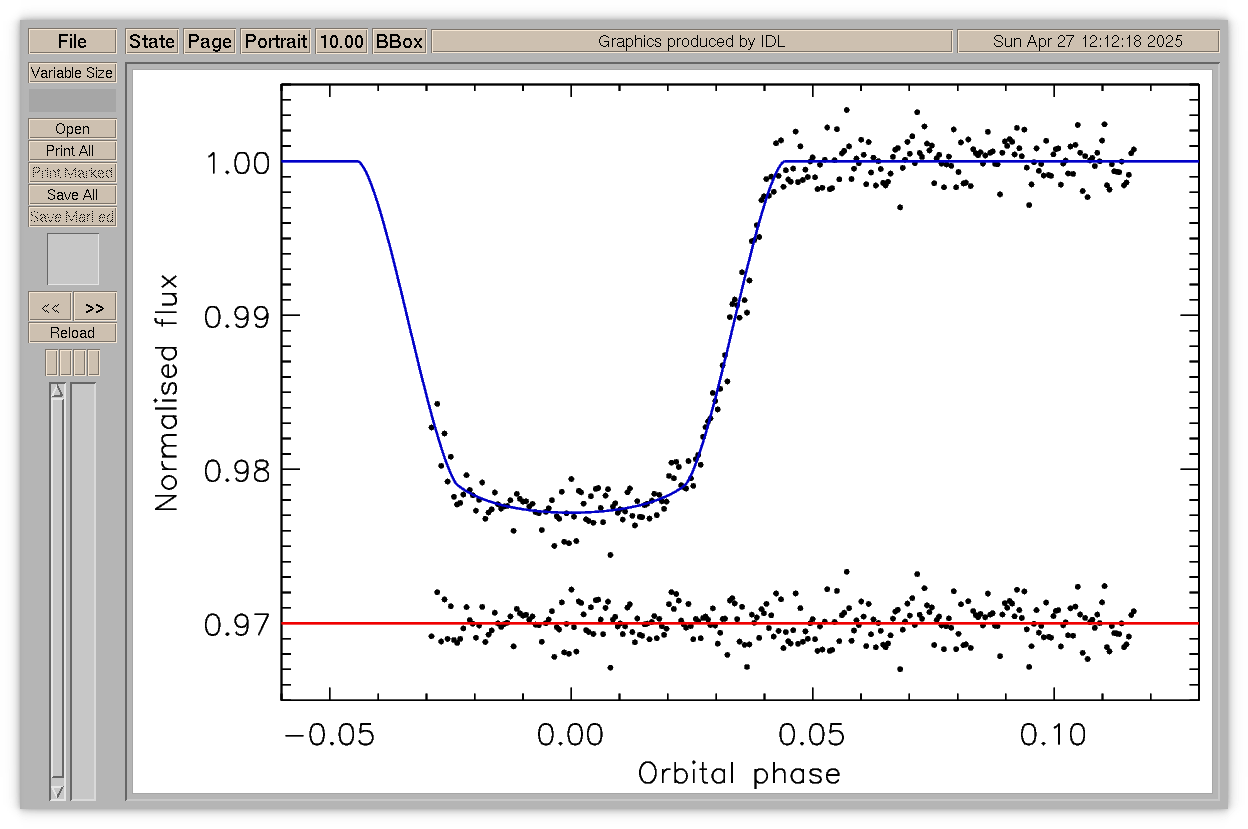Click the scrollbar up arrow
The image size is (1248, 829).
[57, 391]
